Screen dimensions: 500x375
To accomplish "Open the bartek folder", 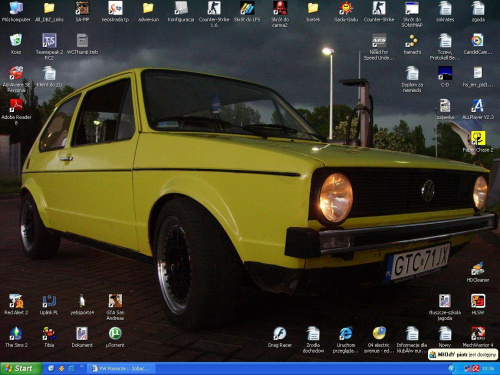I will pyautogui.click(x=313, y=8).
